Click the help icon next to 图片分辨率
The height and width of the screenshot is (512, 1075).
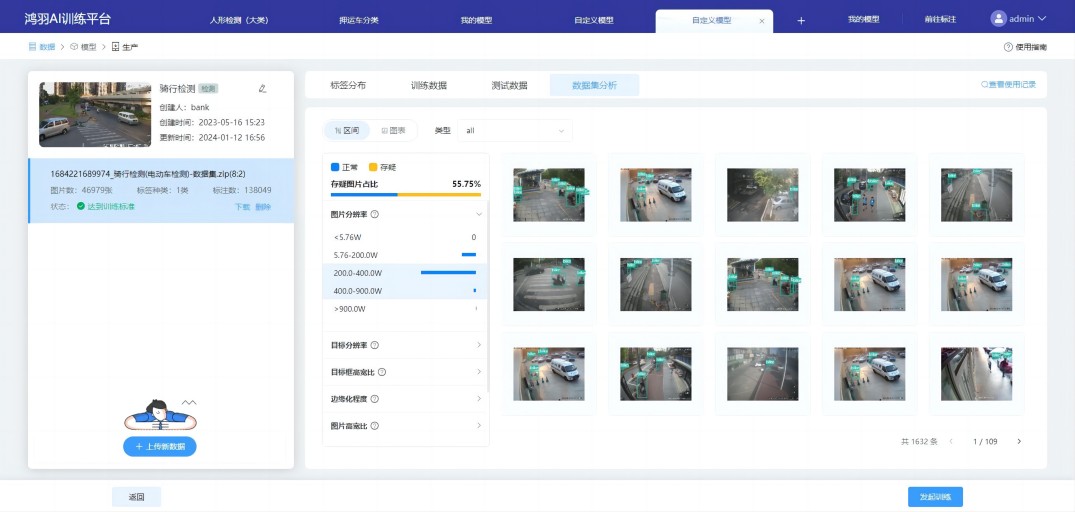tap(375, 214)
